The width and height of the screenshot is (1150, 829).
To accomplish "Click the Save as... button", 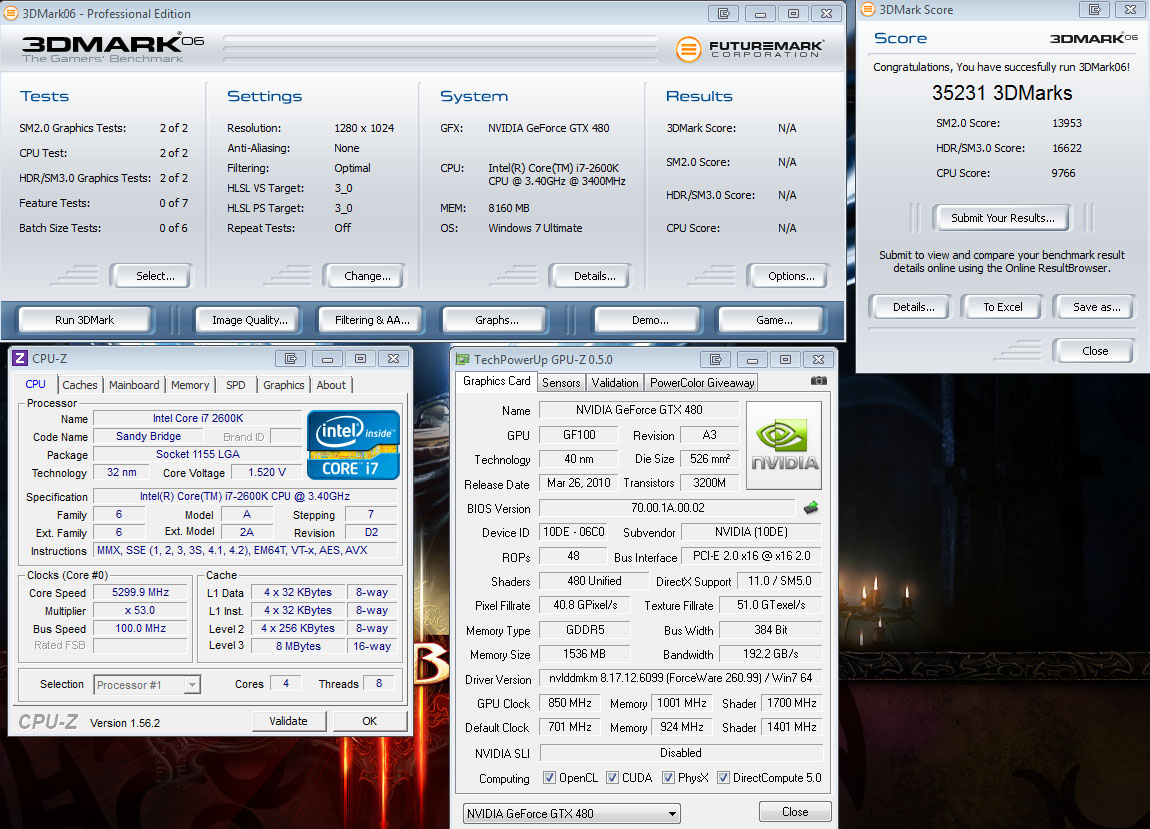I will [1096, 307].
